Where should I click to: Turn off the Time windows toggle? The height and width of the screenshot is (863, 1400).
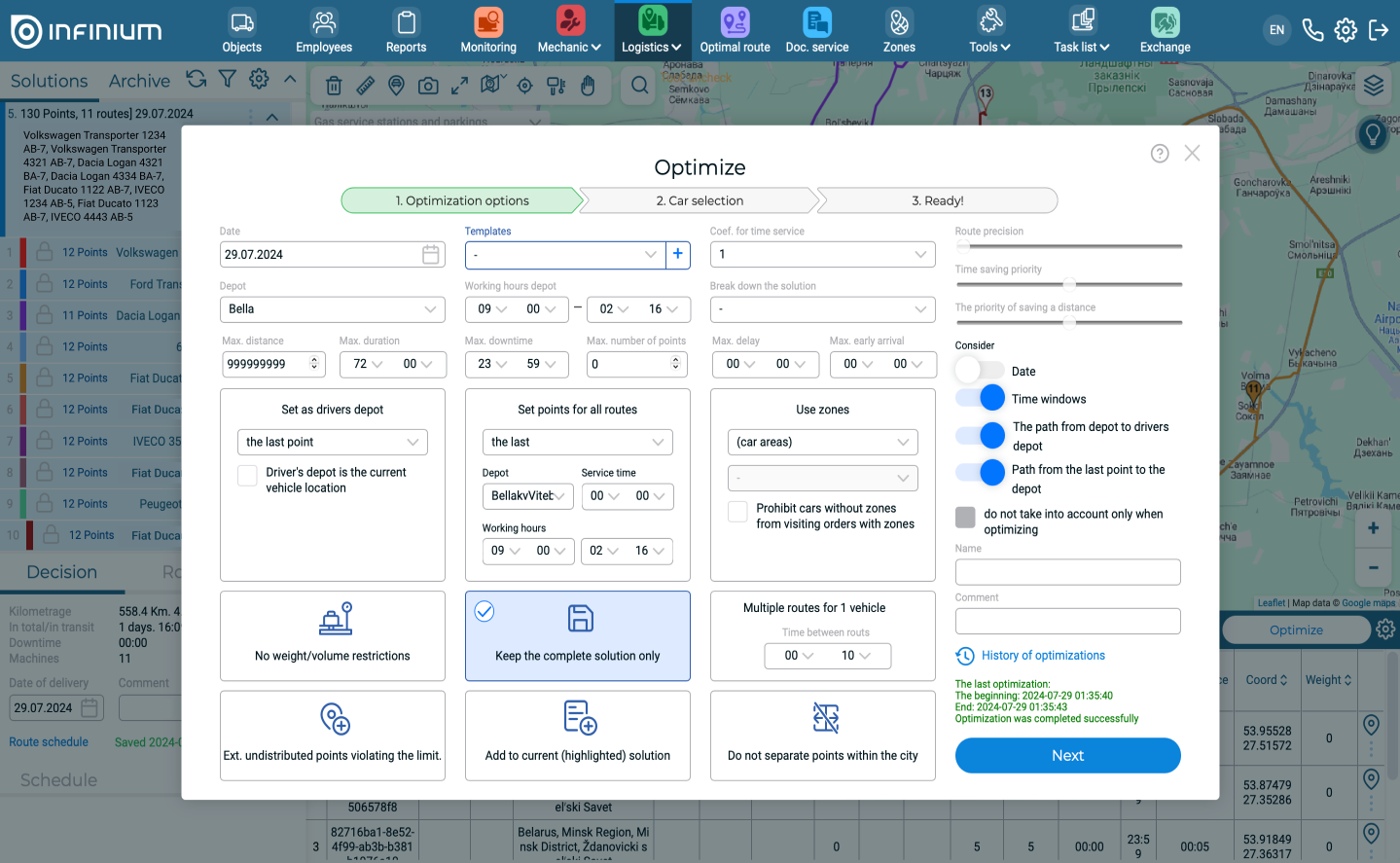980,398
